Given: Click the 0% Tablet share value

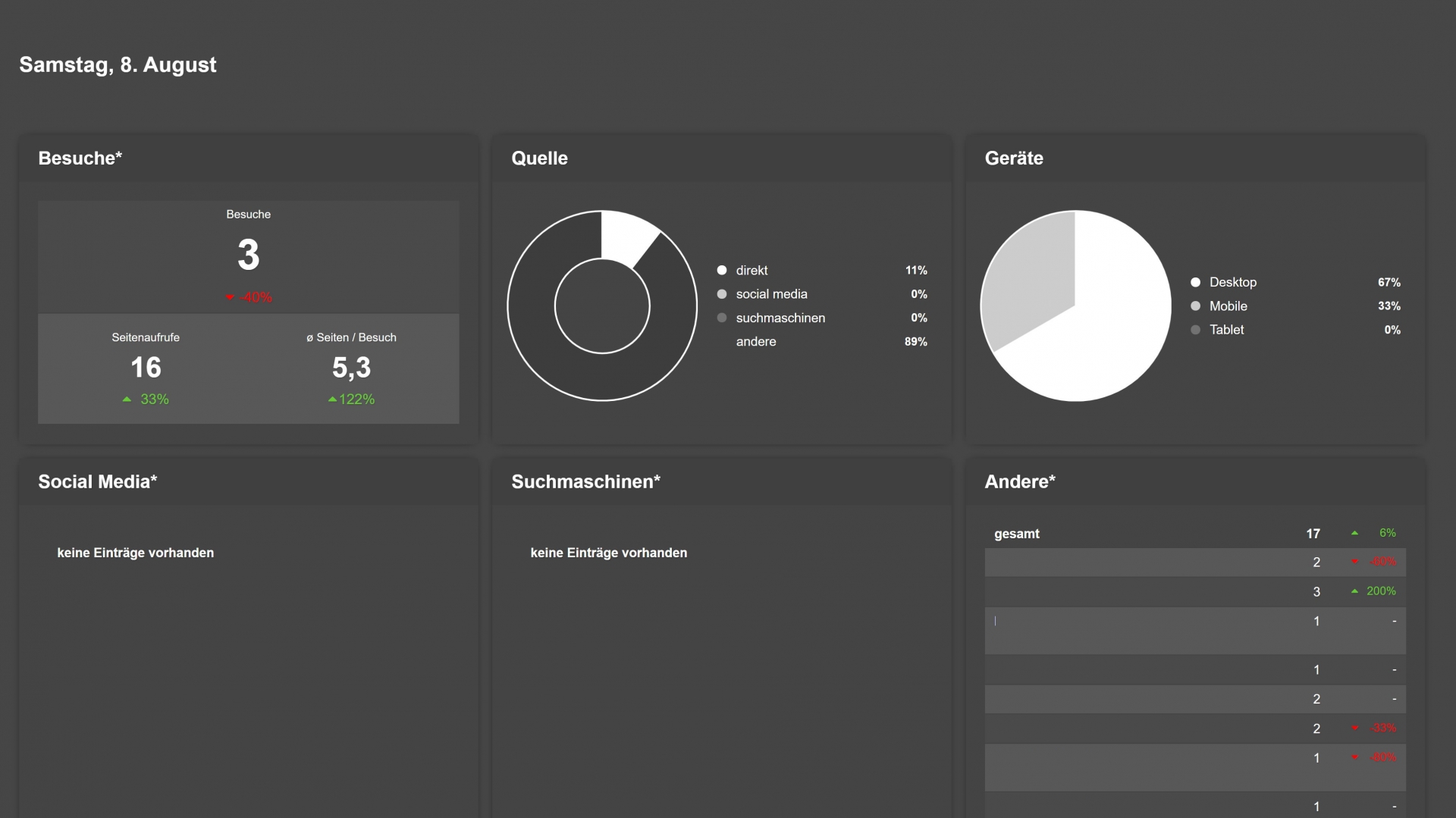Looking at the screenshot, I should click(1392, 330).
